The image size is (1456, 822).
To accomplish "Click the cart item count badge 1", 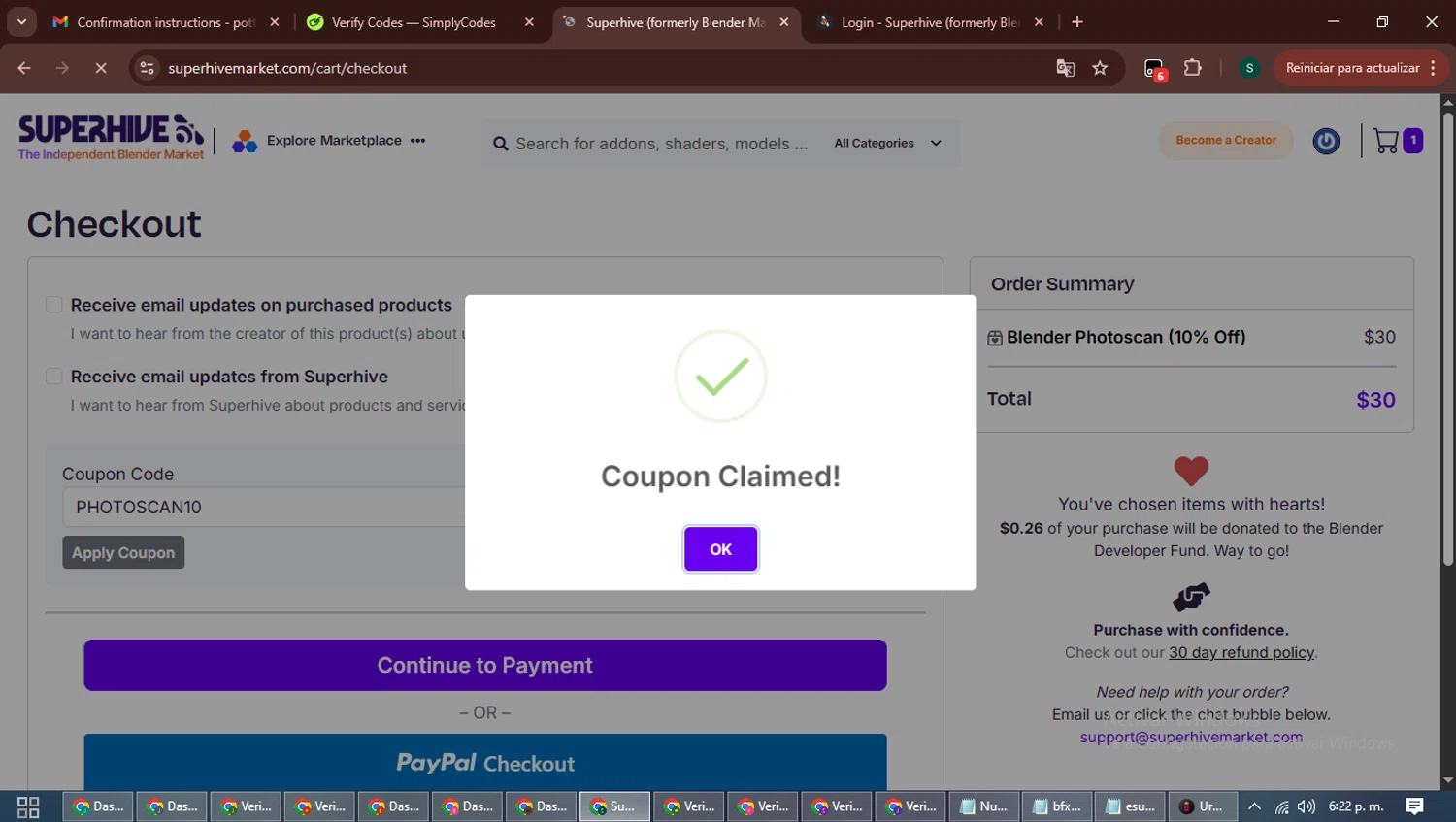I will [x=1413, y=141].
